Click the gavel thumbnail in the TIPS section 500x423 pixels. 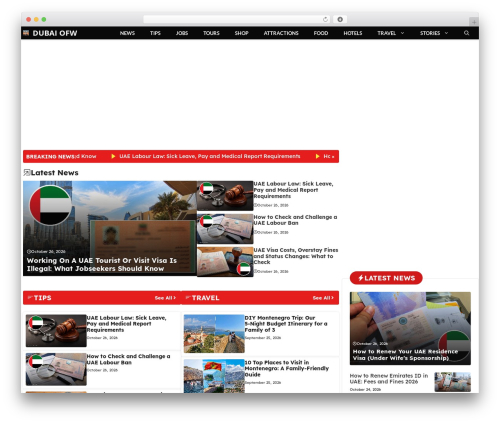coord(56,331)
